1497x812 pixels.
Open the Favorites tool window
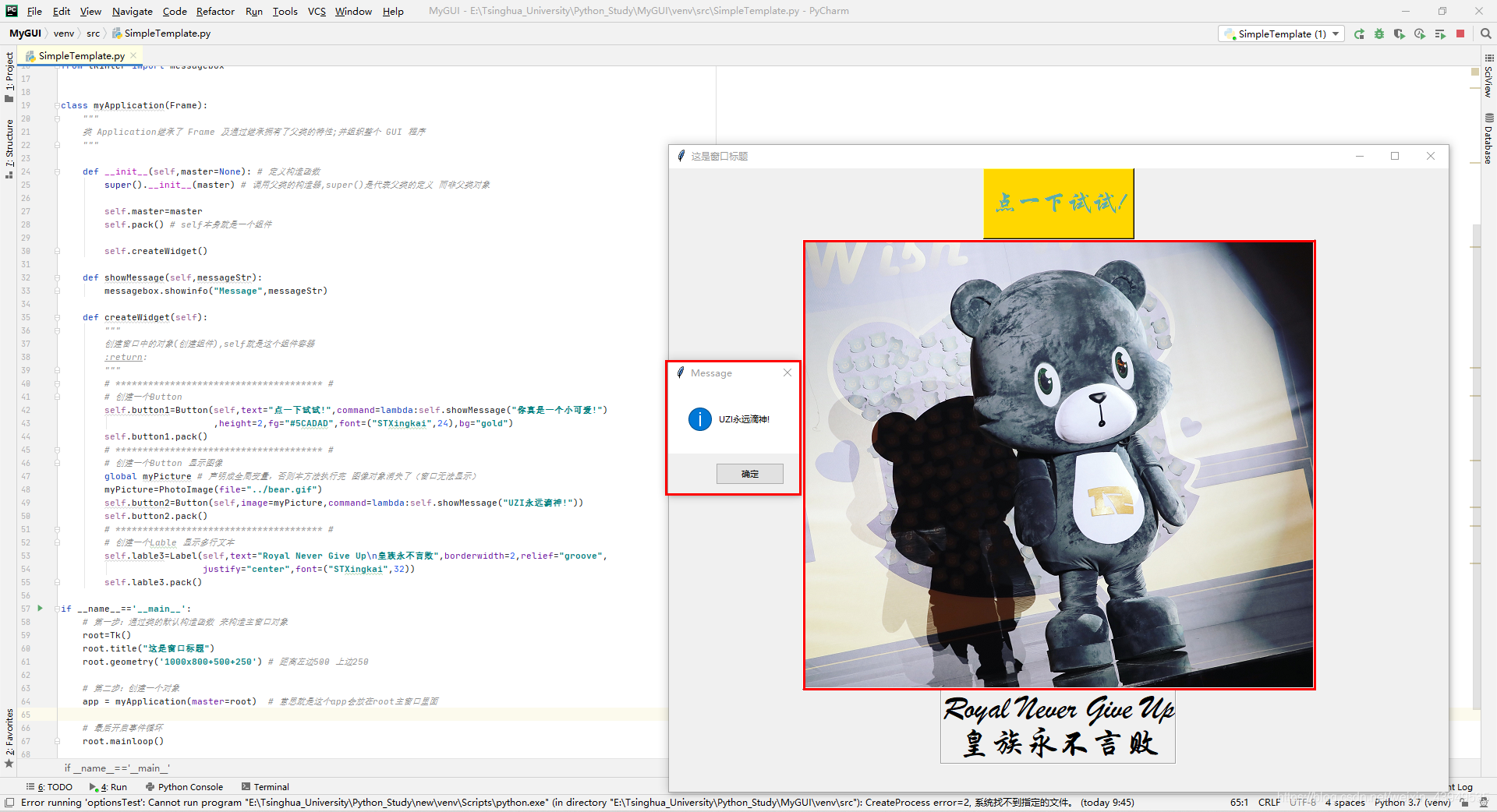9,737
